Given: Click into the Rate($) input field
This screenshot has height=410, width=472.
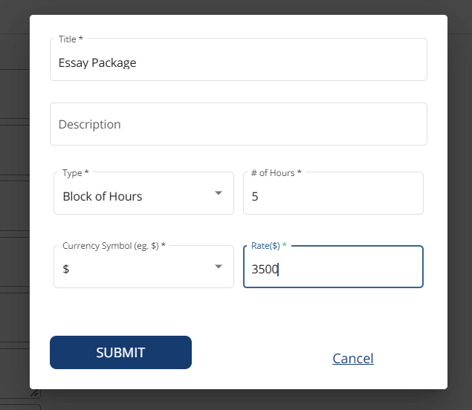Looking at the screenshot, I should pos(333,266).
